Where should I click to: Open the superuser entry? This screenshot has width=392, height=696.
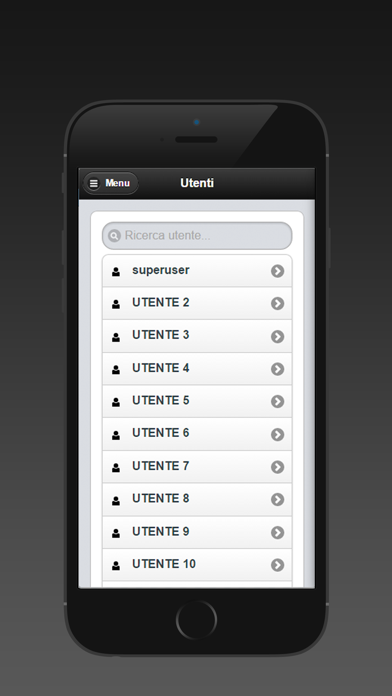pyautogui.click(x=197, y=271)
